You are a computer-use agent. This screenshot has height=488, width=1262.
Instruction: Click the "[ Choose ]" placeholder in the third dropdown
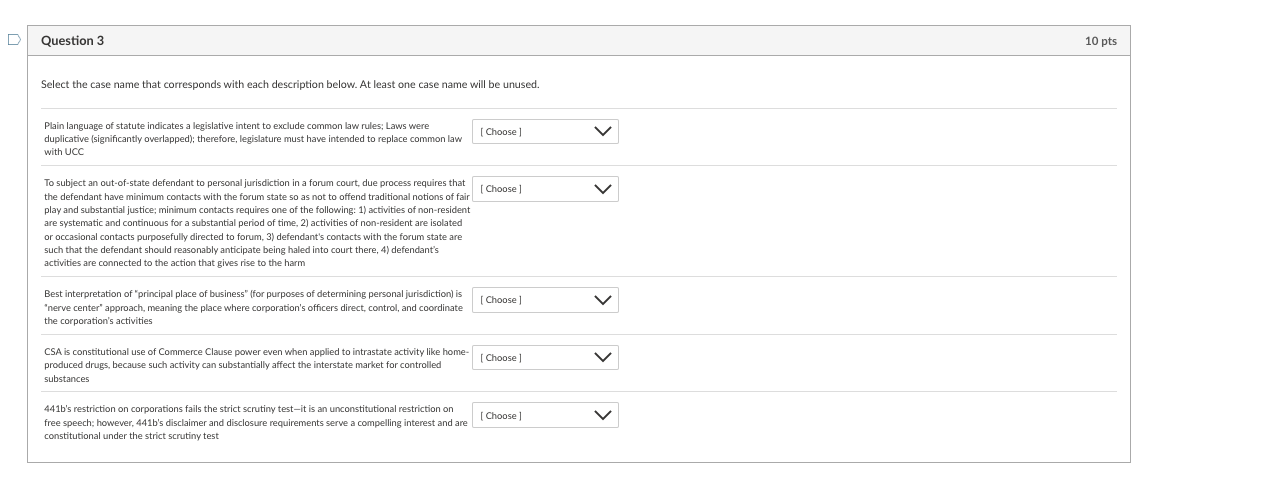502,300
